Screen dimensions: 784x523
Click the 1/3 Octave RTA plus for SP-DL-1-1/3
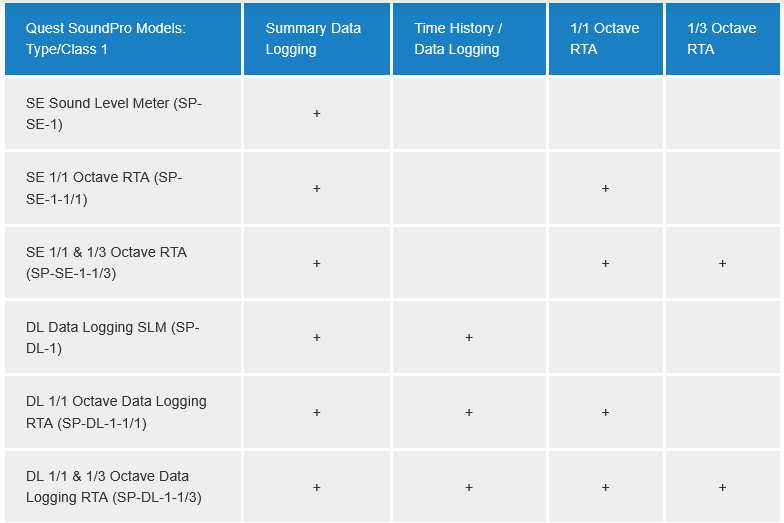pyautogui.click(x=722, y=487)
